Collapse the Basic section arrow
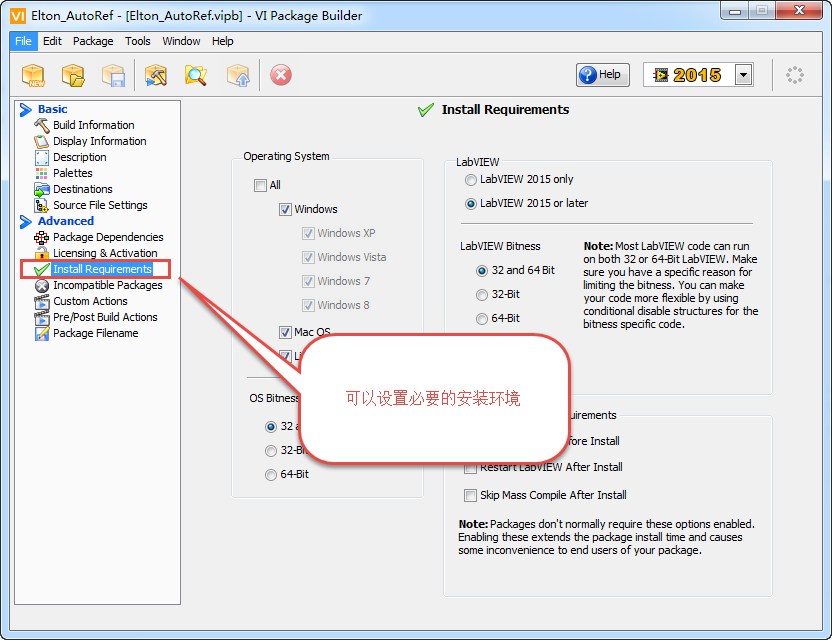The height and width of the screenshot is (640, 832). click(25, 109)
